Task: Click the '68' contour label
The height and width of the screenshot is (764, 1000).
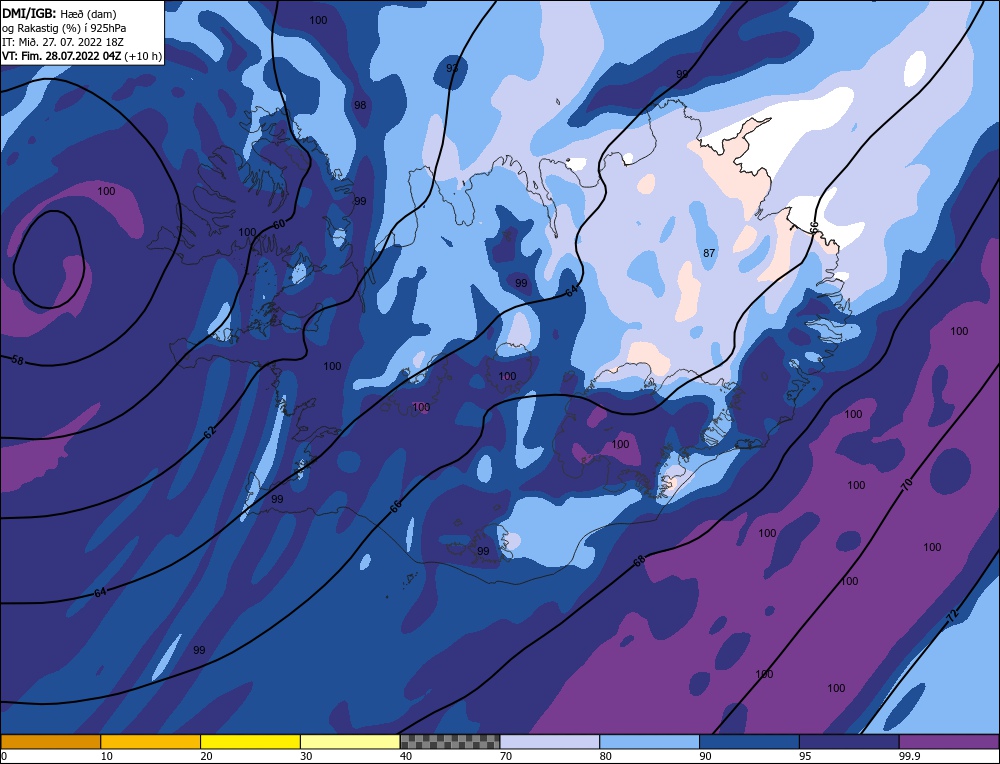Action: coord(639,561)
